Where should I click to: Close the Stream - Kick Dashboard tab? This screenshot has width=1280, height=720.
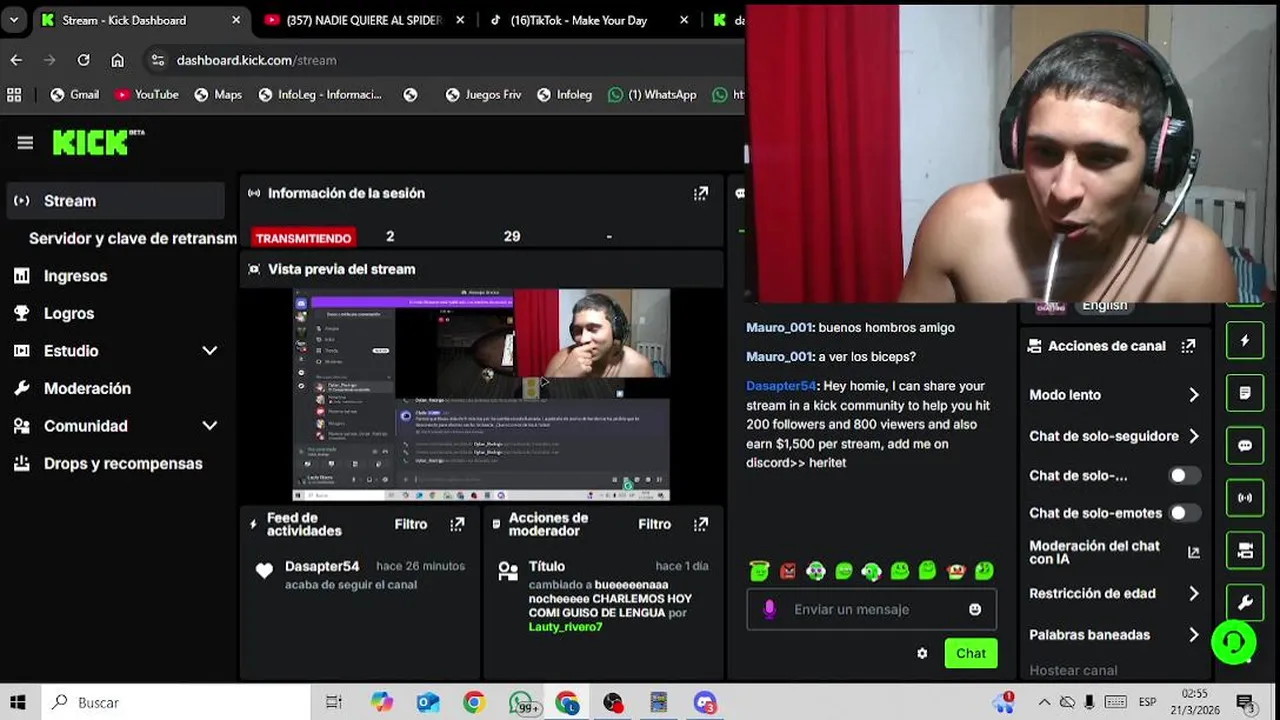point(236,20)
